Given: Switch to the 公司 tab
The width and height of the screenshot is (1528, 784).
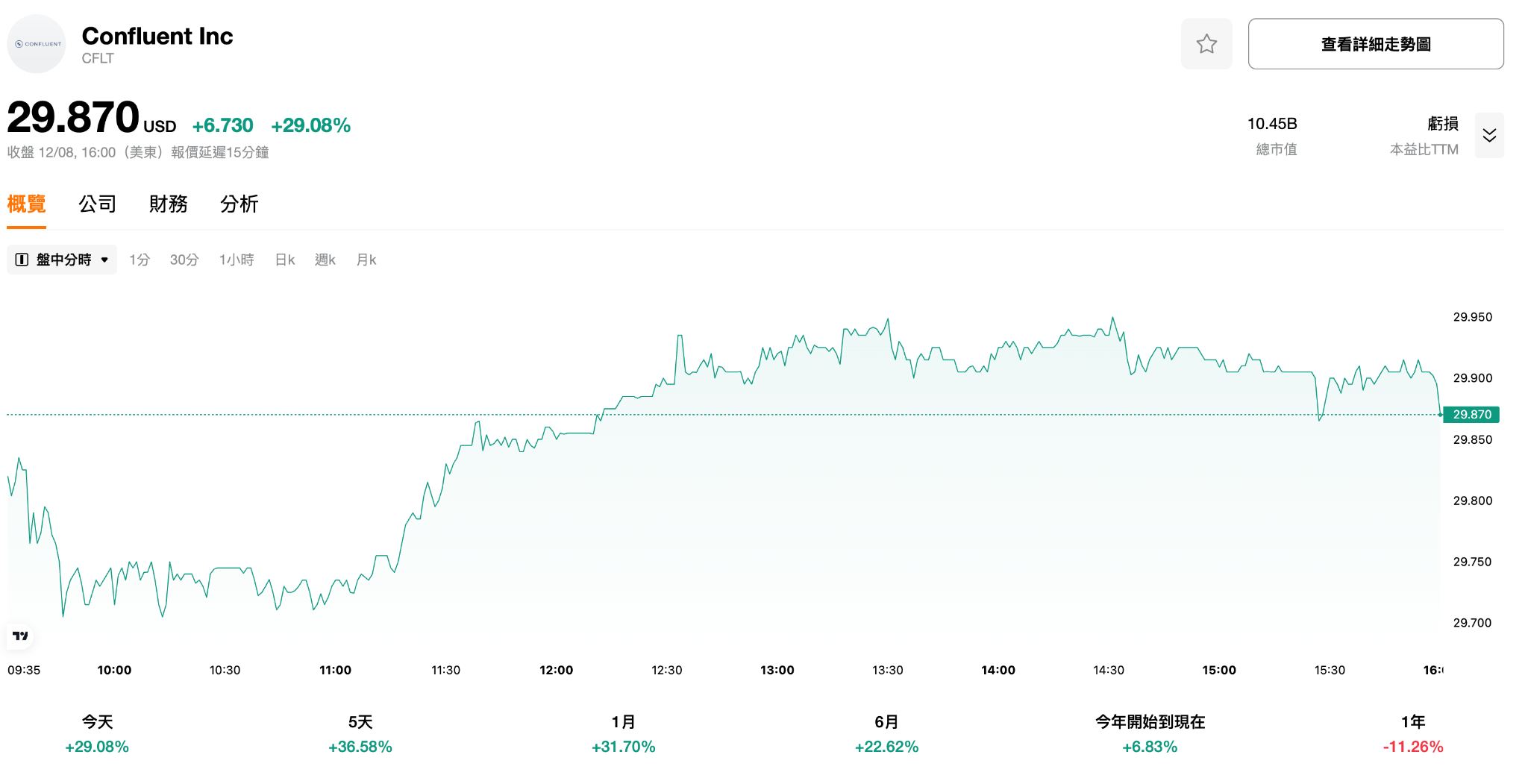Looking at the screenshot, I should click(98, 204).
